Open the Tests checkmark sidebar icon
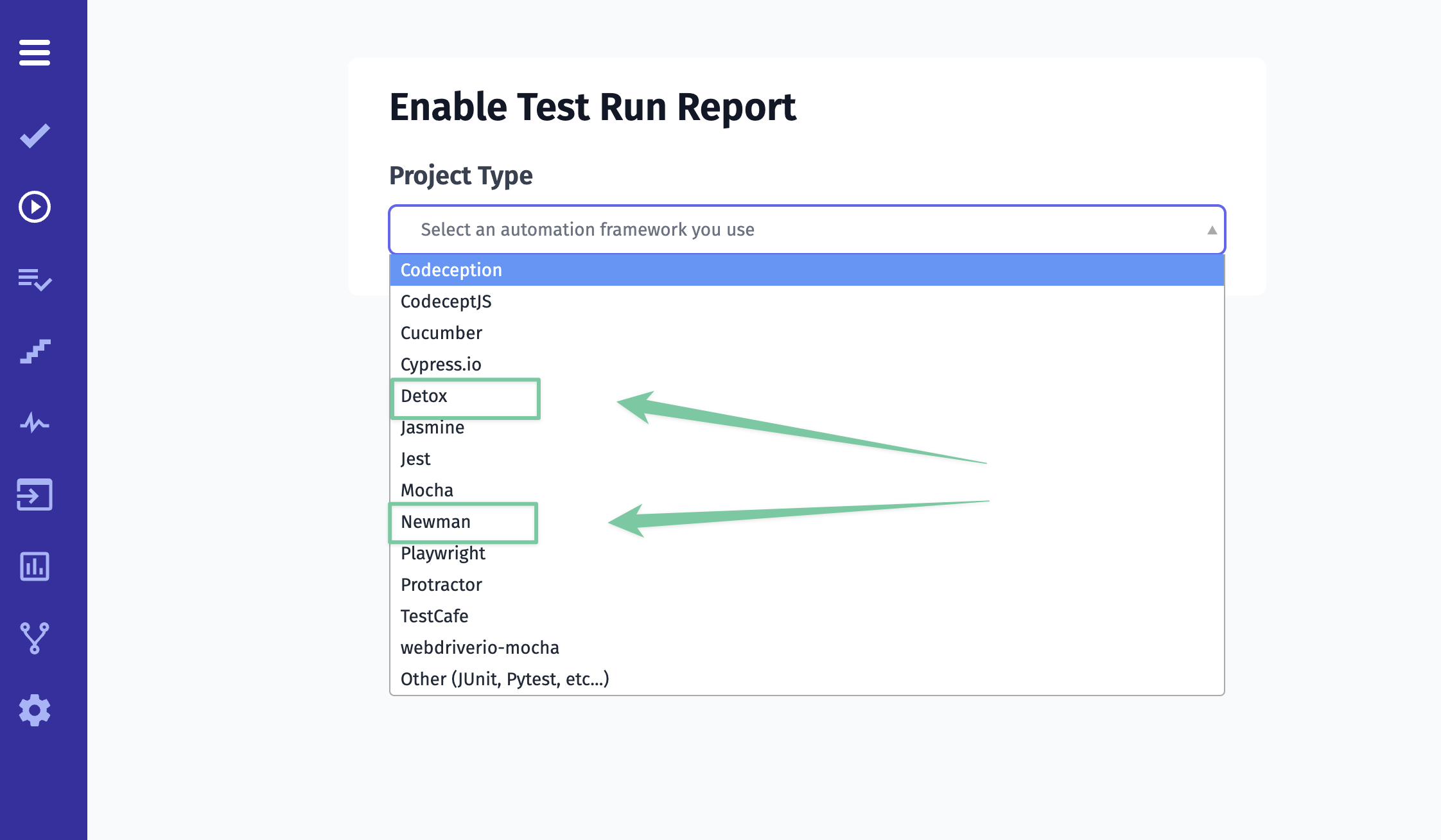 35,136
